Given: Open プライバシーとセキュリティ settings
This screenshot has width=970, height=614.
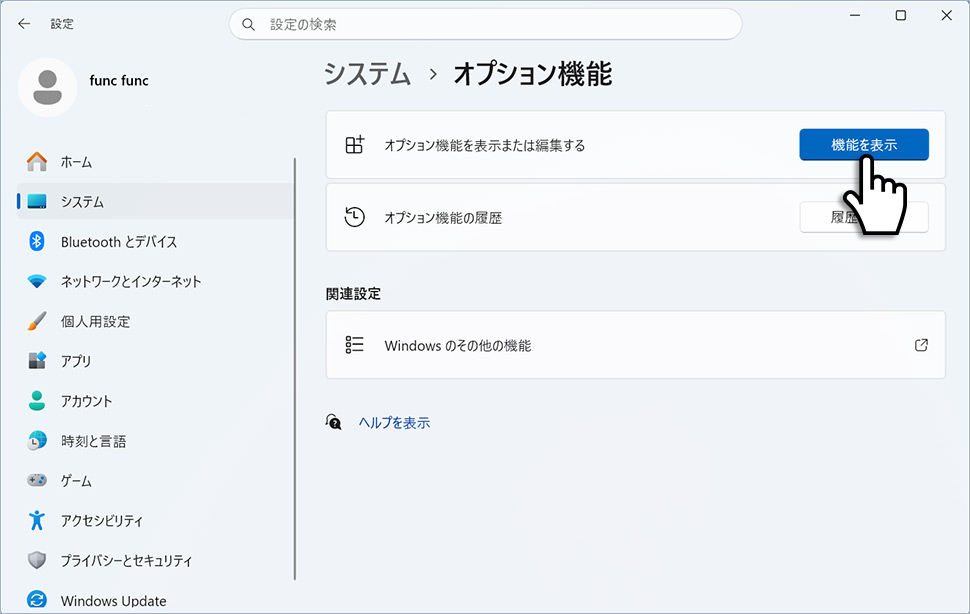Looking at the screenshot, I should click(156, 560).
